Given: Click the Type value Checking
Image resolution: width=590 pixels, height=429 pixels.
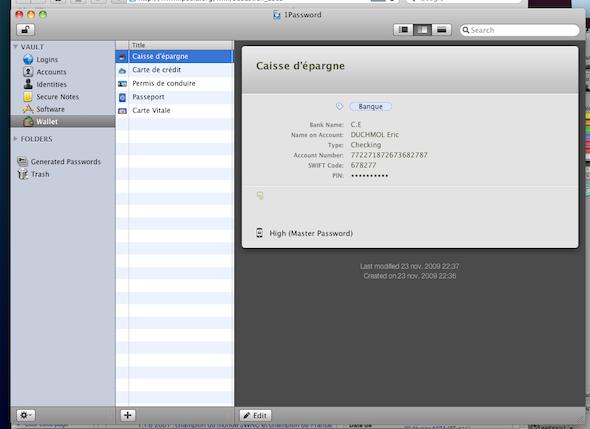Looking at the screenshot, I should click(366, 145).
